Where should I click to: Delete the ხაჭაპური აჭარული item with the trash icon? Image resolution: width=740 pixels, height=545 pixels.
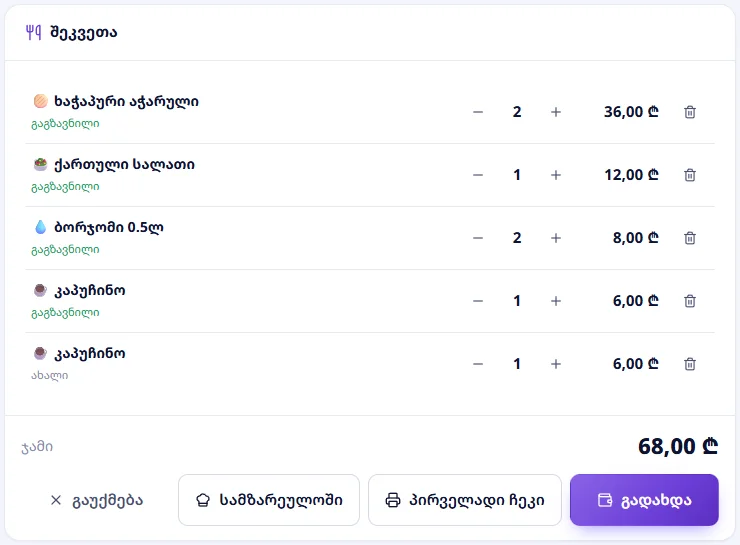point(690,112)
